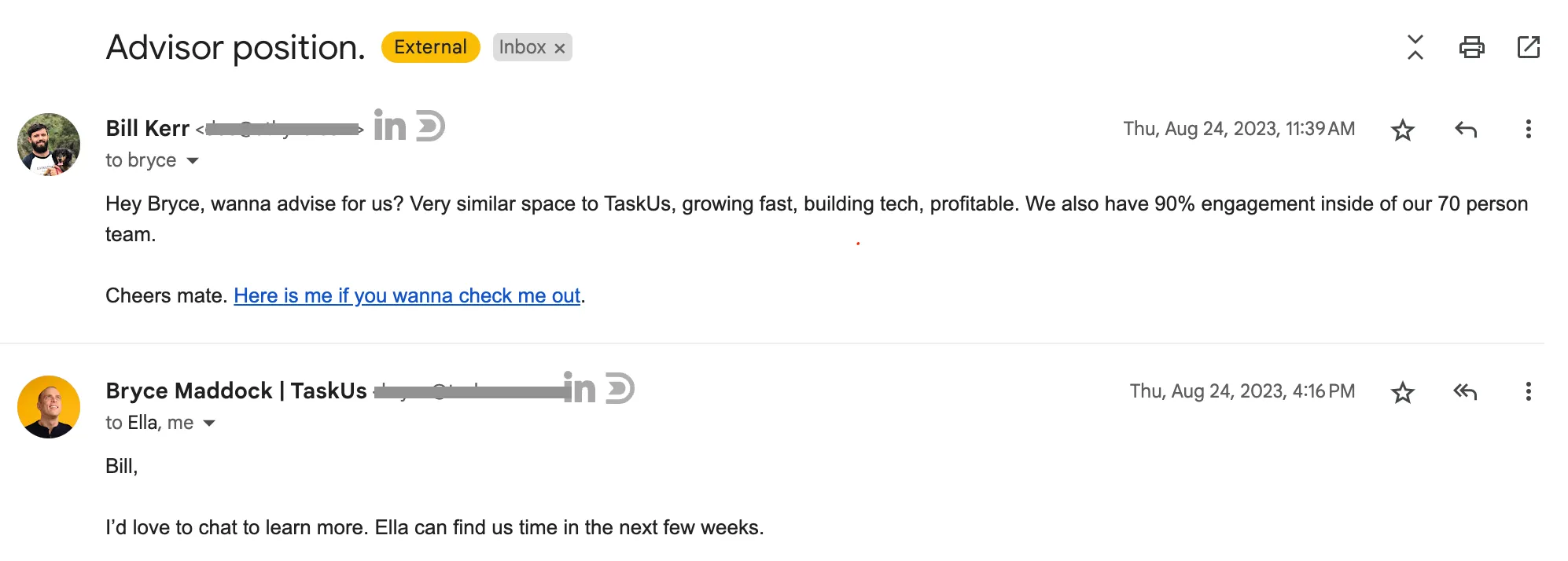Expand the "to bryce" recipient details
1568x561 pixels.
193,161
